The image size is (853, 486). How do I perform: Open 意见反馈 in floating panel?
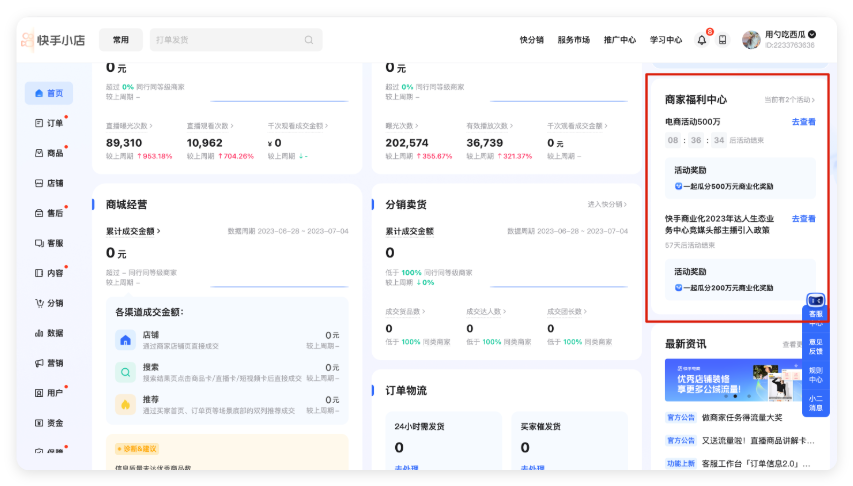point(815,347)
